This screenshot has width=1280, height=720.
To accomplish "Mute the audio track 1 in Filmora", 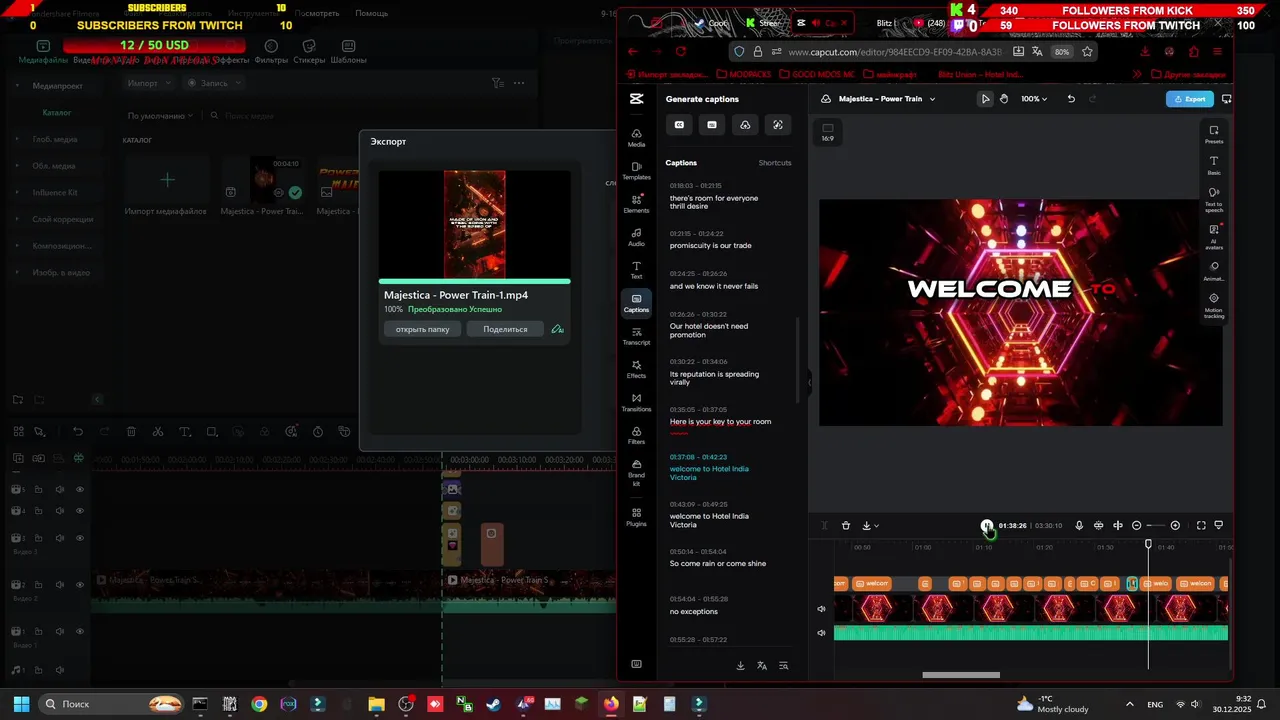I will click(59, 670).
